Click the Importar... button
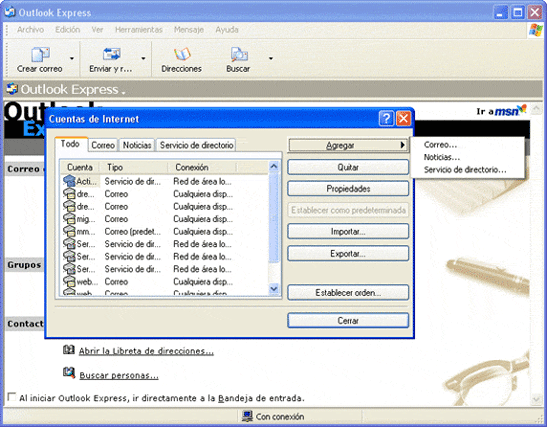 click(348, 232)
